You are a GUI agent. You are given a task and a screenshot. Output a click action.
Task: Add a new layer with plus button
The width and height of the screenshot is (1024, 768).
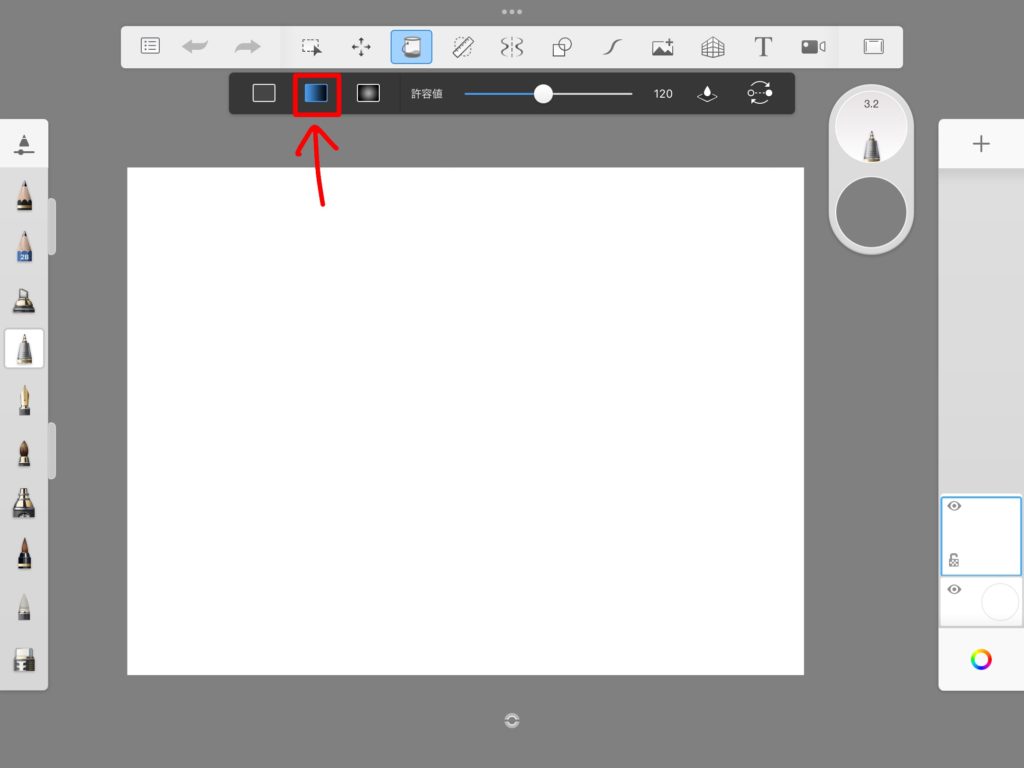click(981, 144)
